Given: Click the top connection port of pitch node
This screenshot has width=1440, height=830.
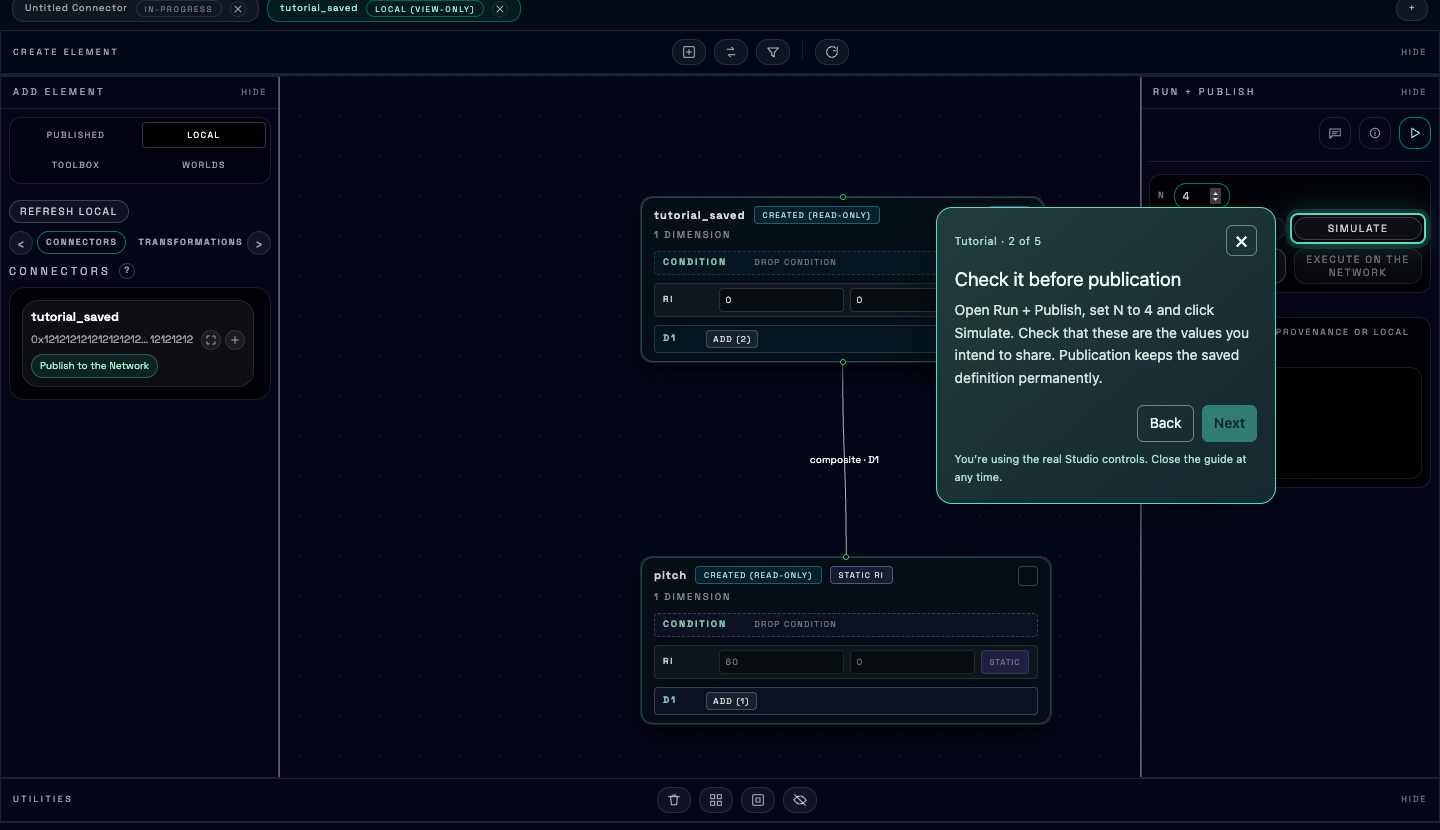Looking at the screenshot, I should [x=846, y=557].
